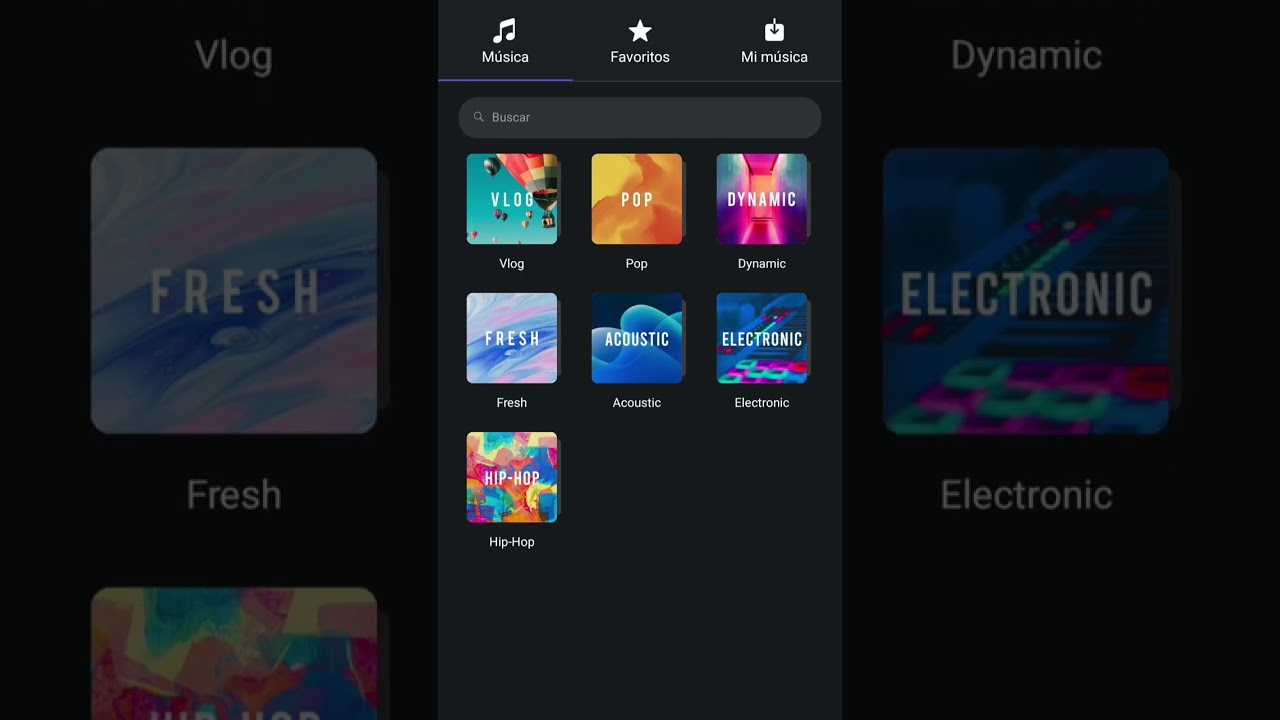This screenshot has height=720, width=1280.
Task: Open the Electronic category thumbnail
Action: pyautogui.click(x=762, y=338)
